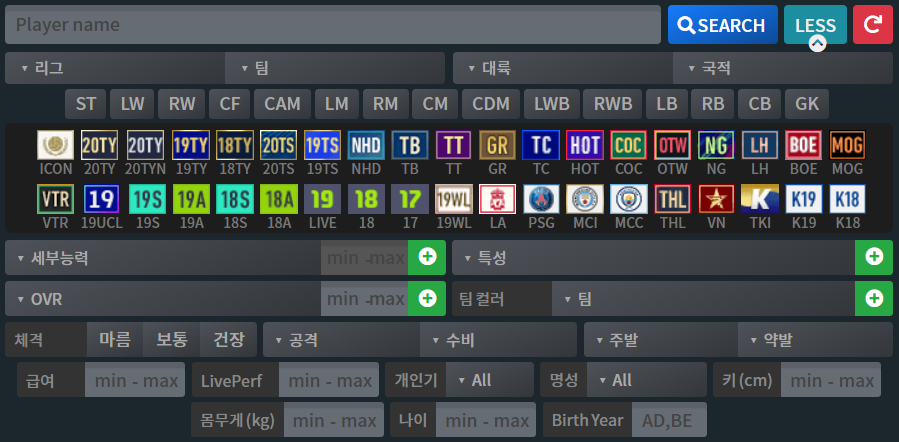
Task: Toggle the CB position filter
Action: click(x=760, y=104)
